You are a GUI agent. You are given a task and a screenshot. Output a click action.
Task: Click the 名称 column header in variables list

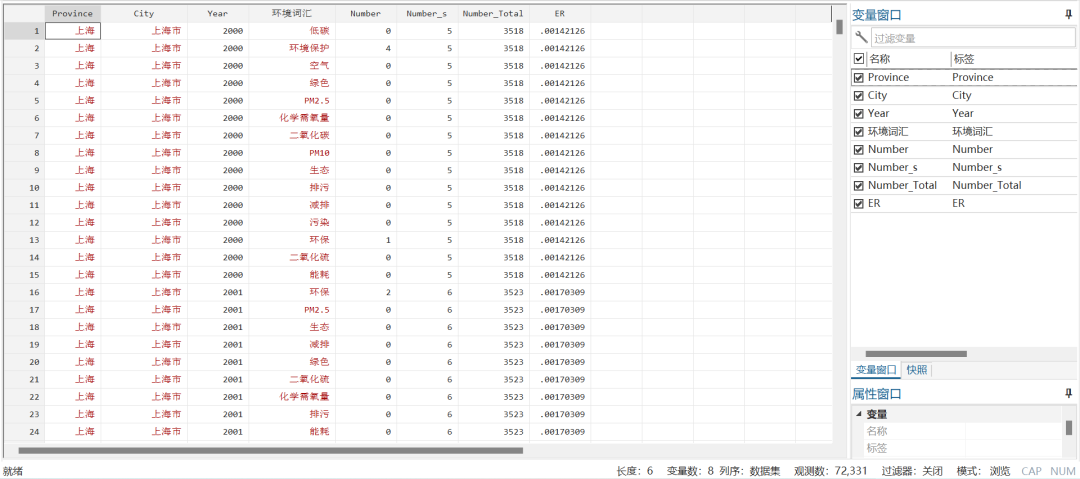879,59
